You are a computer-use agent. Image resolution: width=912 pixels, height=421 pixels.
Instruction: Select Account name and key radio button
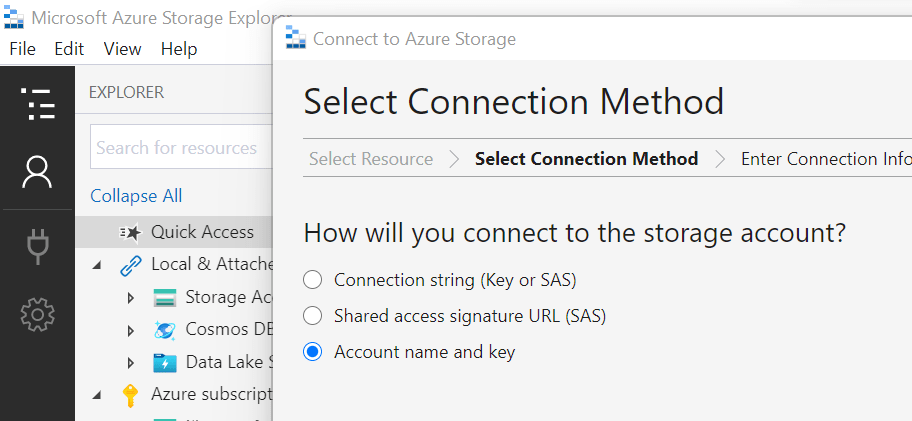[313, 352]
